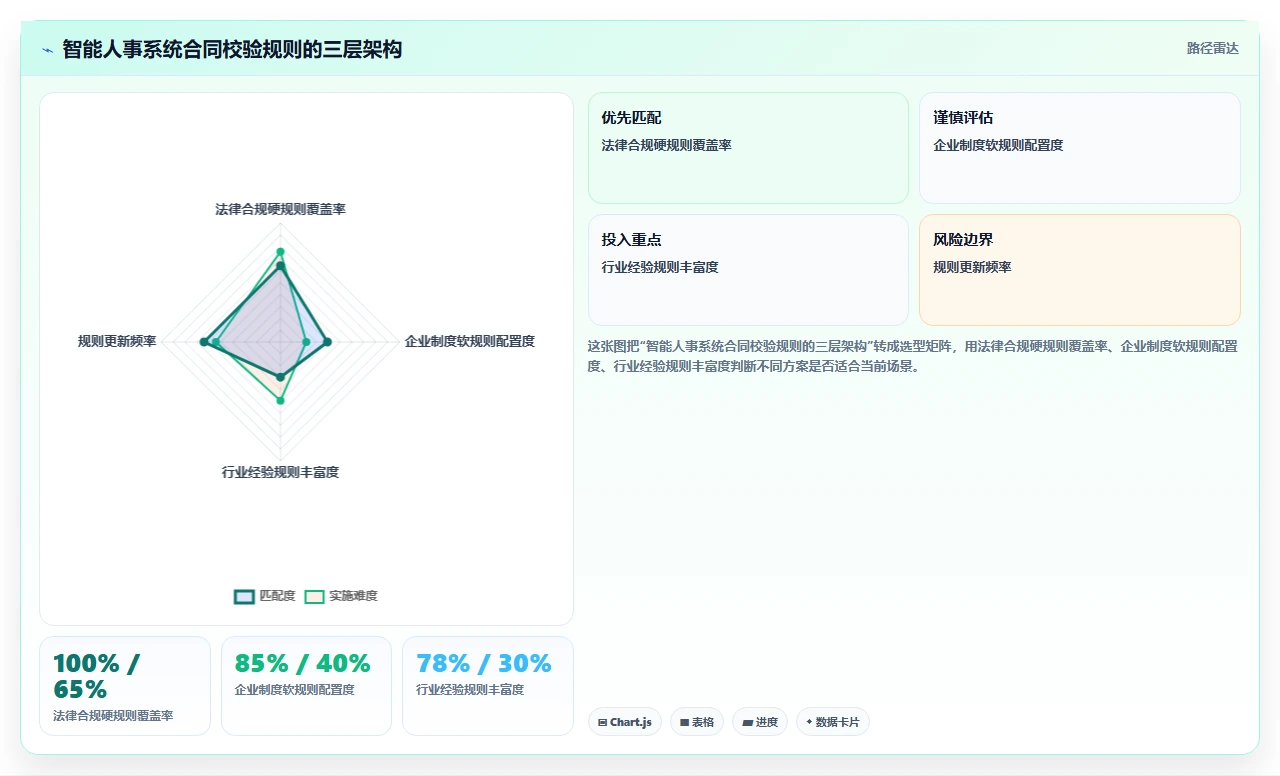Open the 优先匹配 card
The image size is (1280, 776).
[748, 148]
